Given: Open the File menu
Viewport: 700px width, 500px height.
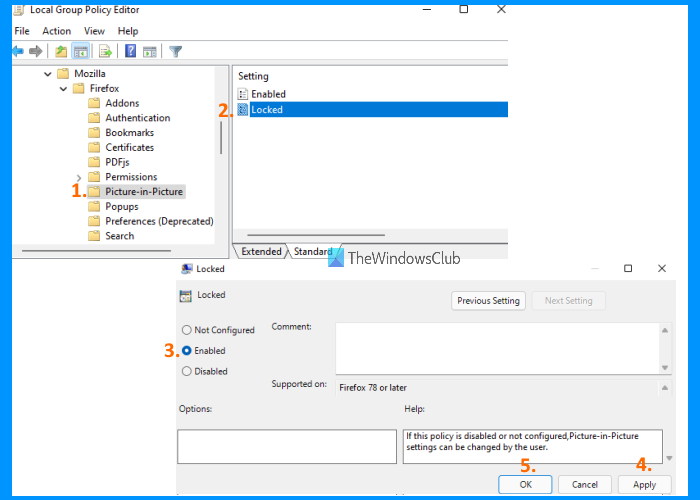Looking at the screenshot, I should click(21, 31).
